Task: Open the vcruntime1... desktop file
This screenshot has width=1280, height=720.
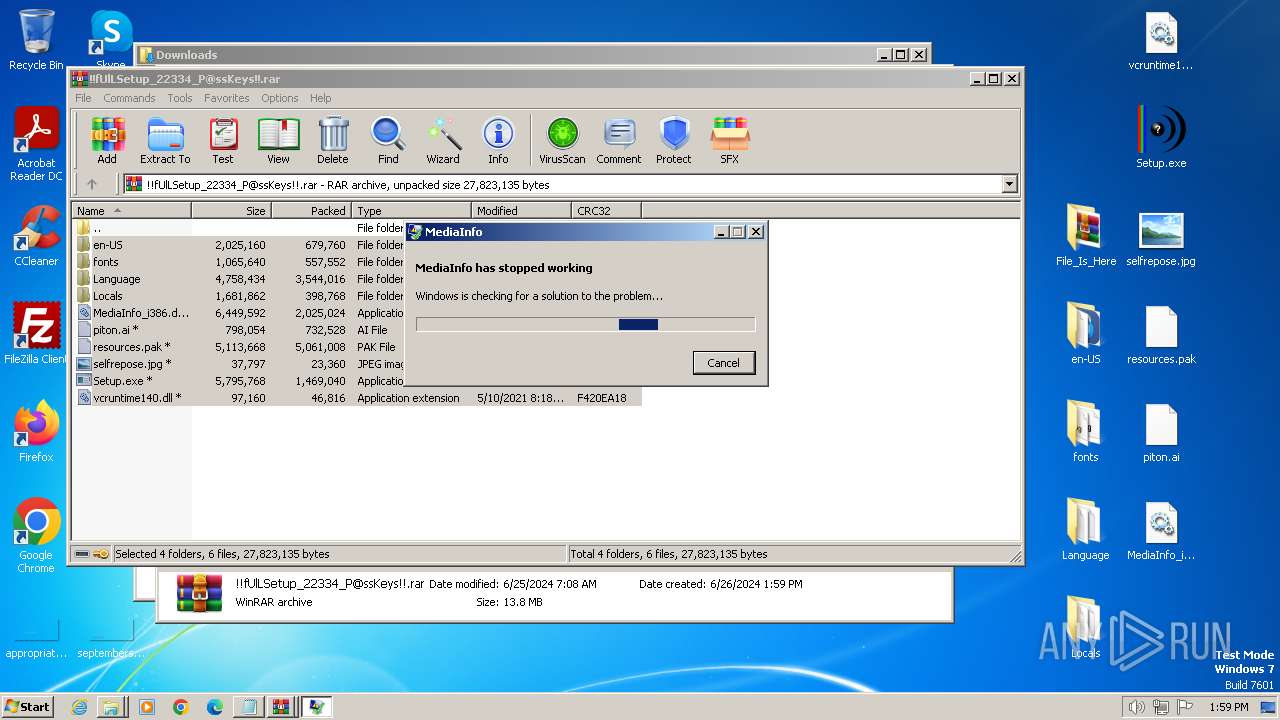Action: click(x=1161, y=40)
